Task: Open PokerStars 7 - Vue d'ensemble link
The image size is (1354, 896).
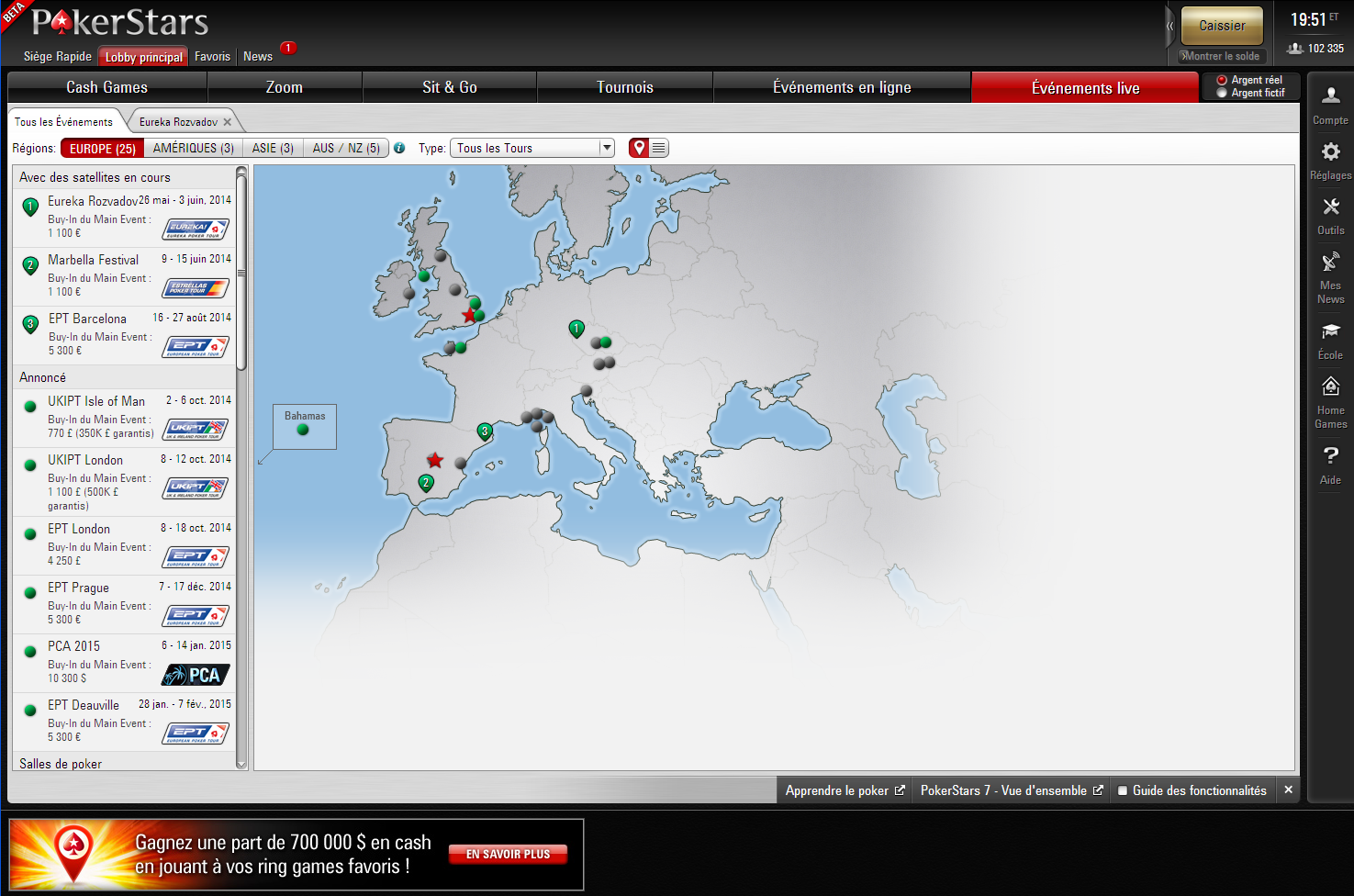Action: pos(1012,790)
